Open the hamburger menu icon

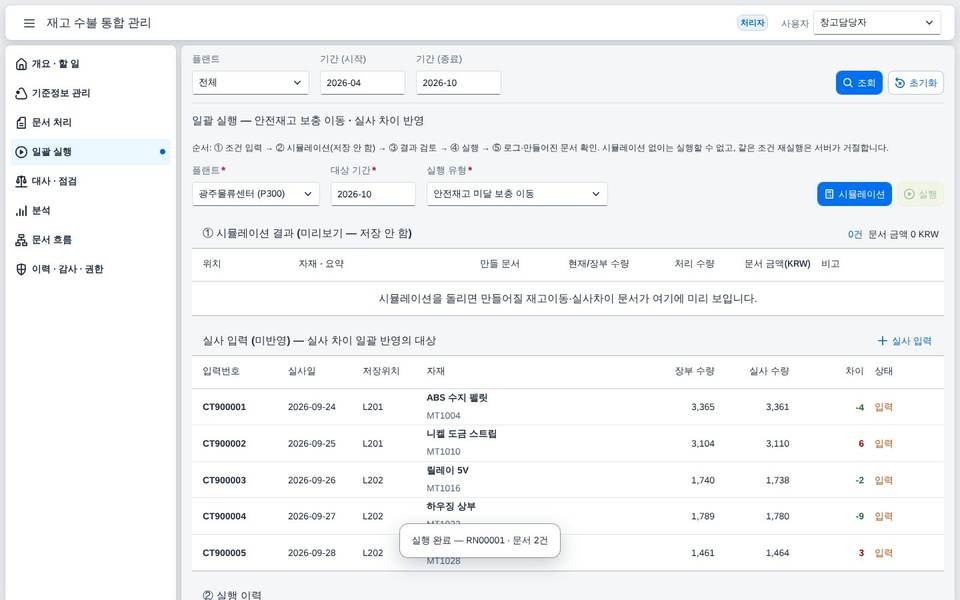pyautogui.click(x=29, y=23)
